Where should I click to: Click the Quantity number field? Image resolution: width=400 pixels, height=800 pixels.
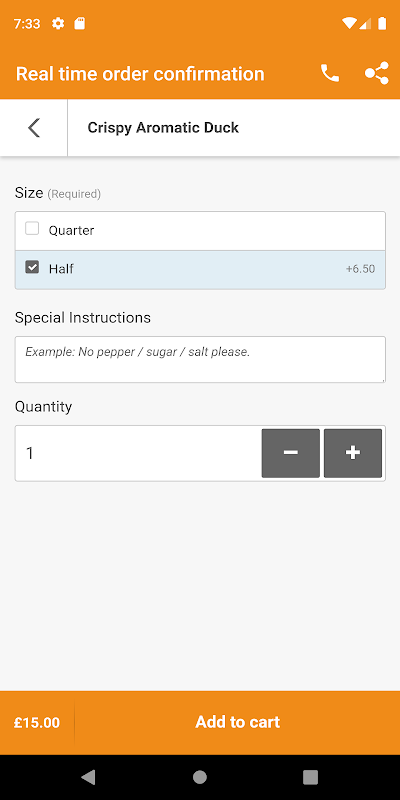[x=138, y=453]
